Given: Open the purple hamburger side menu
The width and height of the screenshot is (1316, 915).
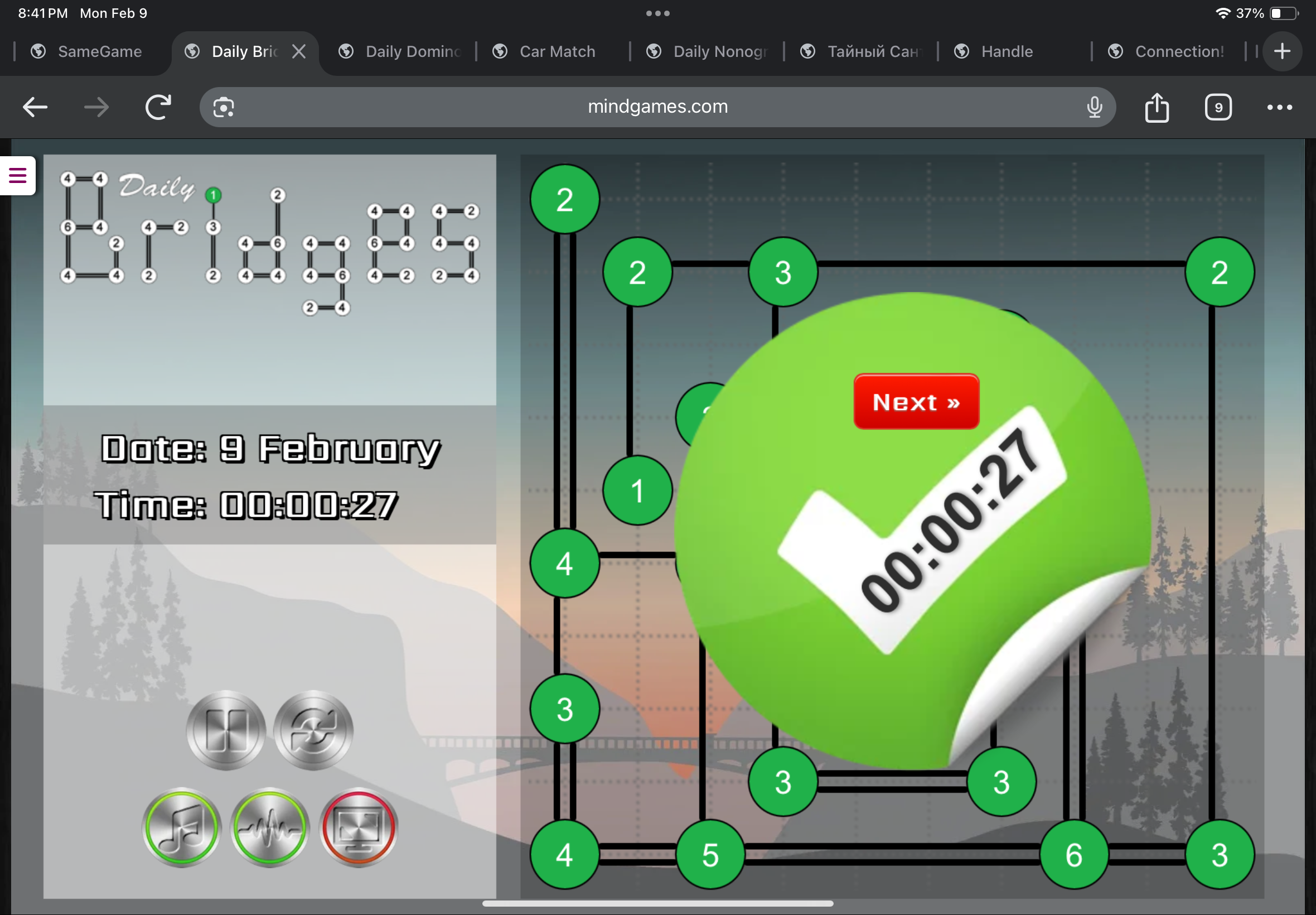Looking at the screenshot, I should tap(18, 175).
